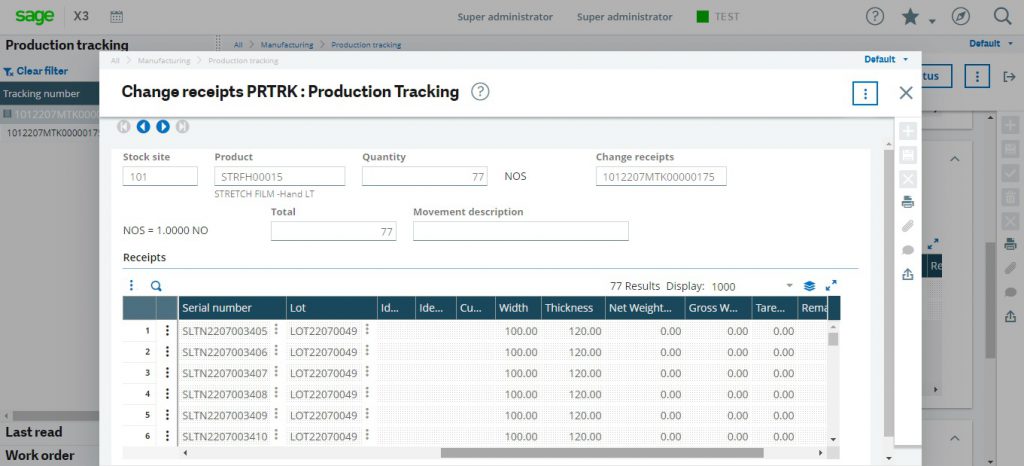The height and width of the screenshot is (466, 1024).
Task: Expand the Receipts grid to full screen
Action: (x=831, y=285)
